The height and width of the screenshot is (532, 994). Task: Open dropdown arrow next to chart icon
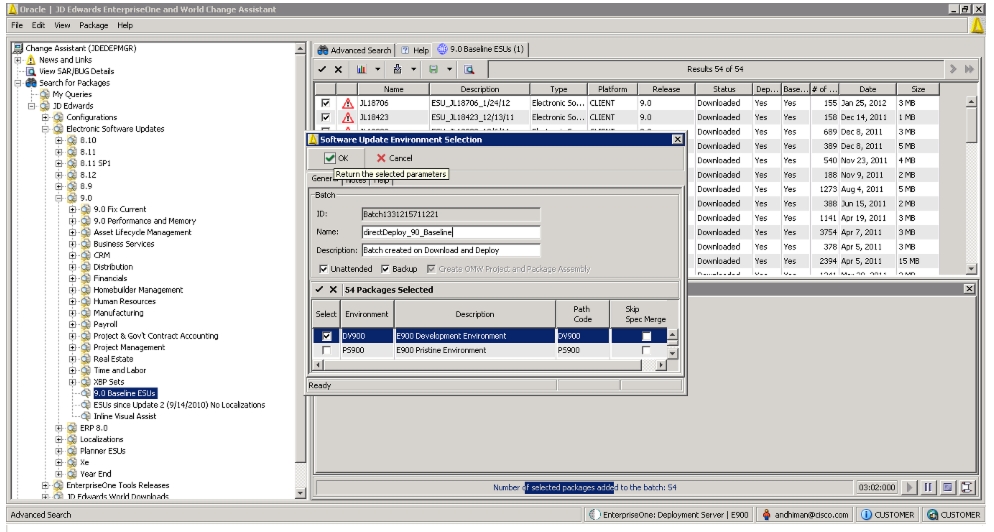point(377,69)
